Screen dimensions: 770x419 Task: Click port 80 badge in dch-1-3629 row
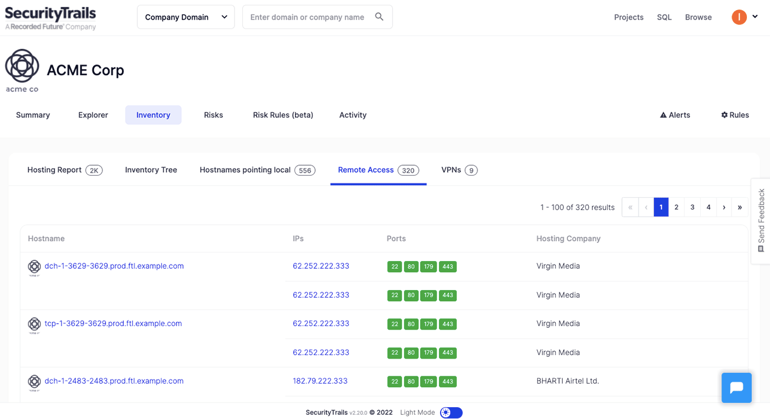[411, 267]
